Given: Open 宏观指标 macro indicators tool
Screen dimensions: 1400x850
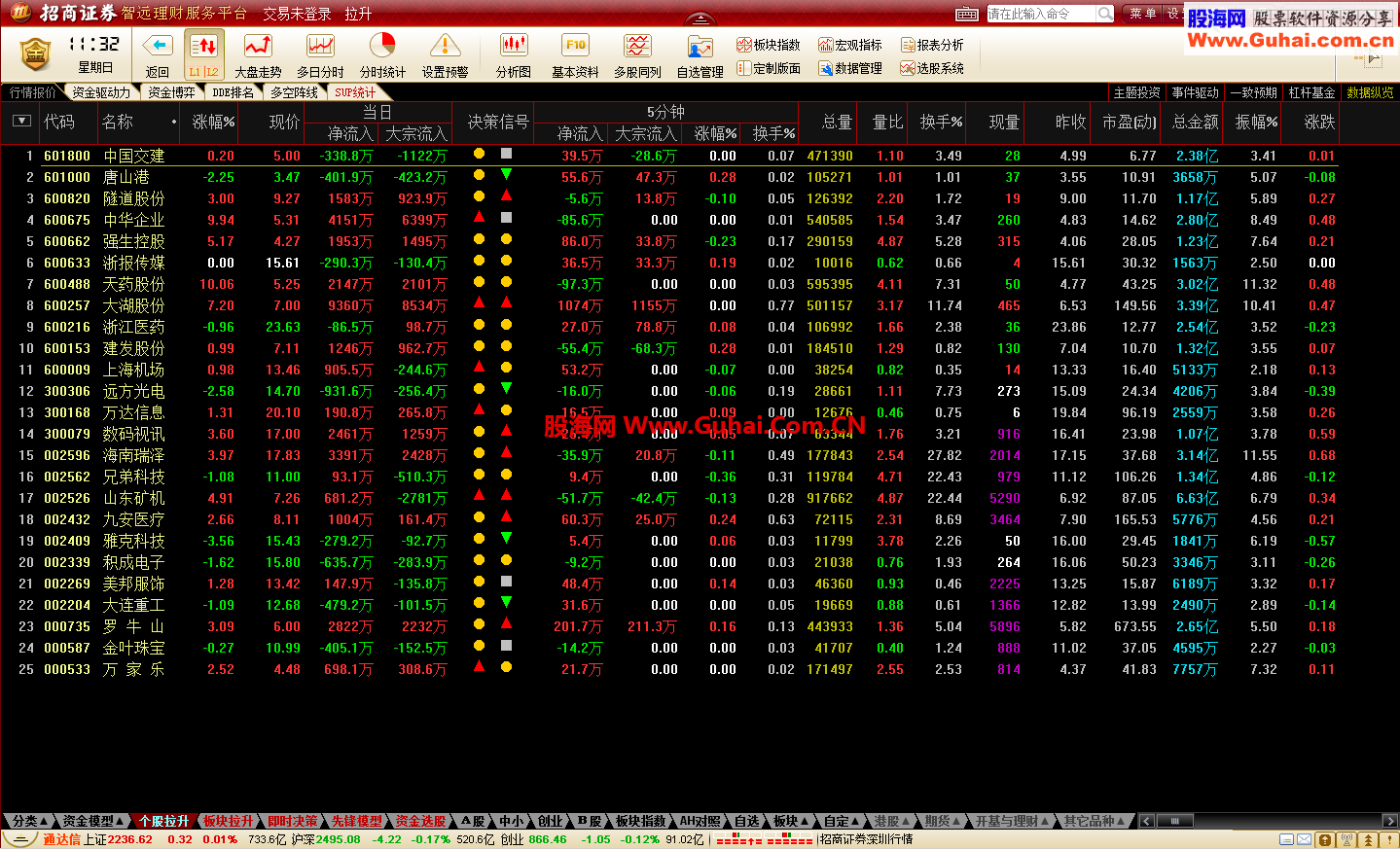Looking at the screenshot, I should 850,45.
